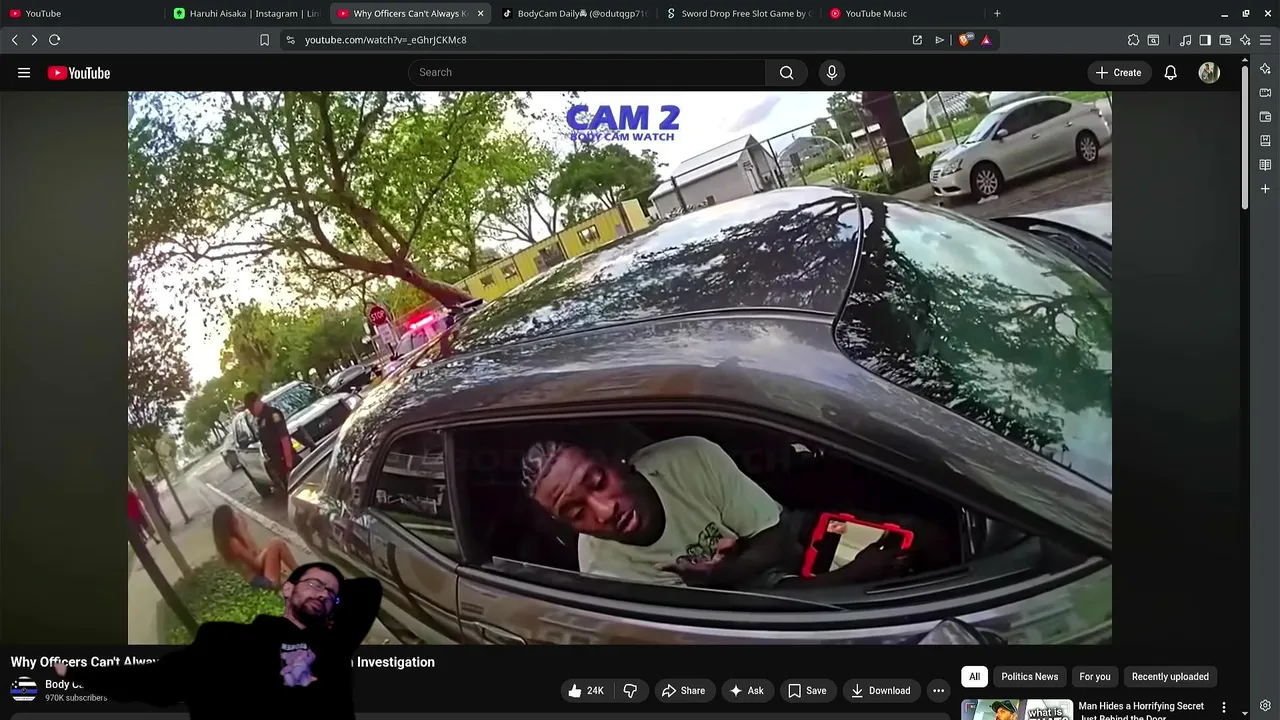The height and width of the screenshot is (720, 1280).
Task: Dislike the video
Action: tap(630, 690)
